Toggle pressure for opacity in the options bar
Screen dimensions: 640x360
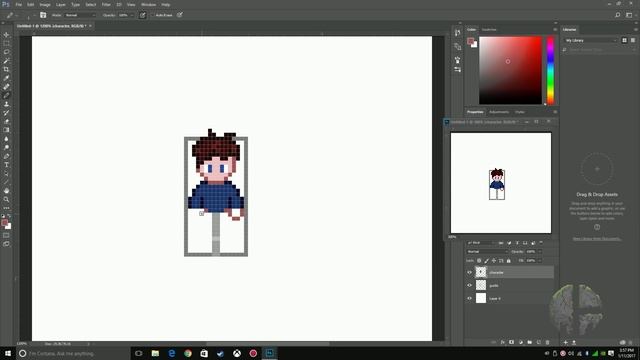pos(142,15)
